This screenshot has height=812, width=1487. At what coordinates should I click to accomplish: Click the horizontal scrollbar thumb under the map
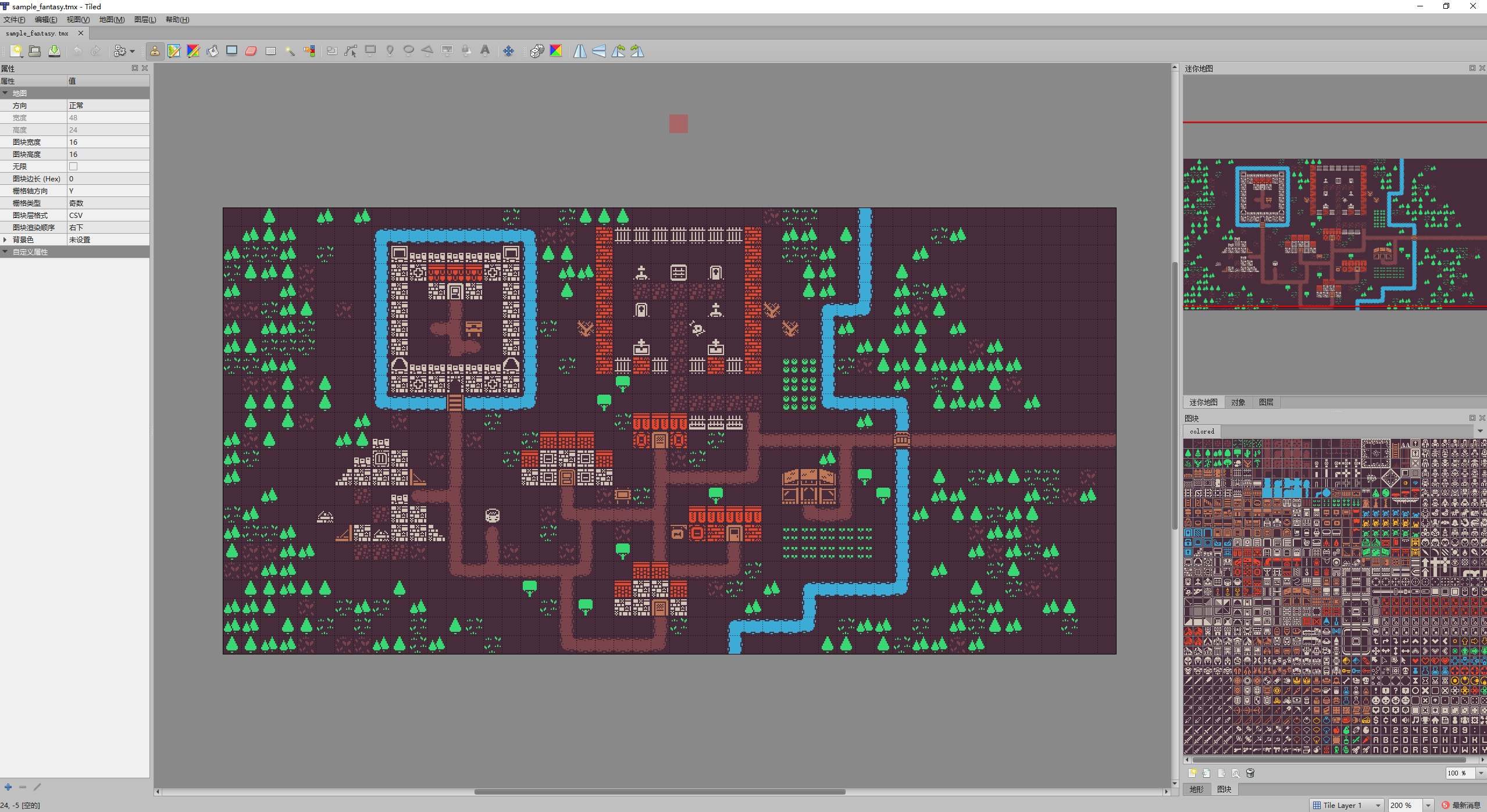[659, 792]
